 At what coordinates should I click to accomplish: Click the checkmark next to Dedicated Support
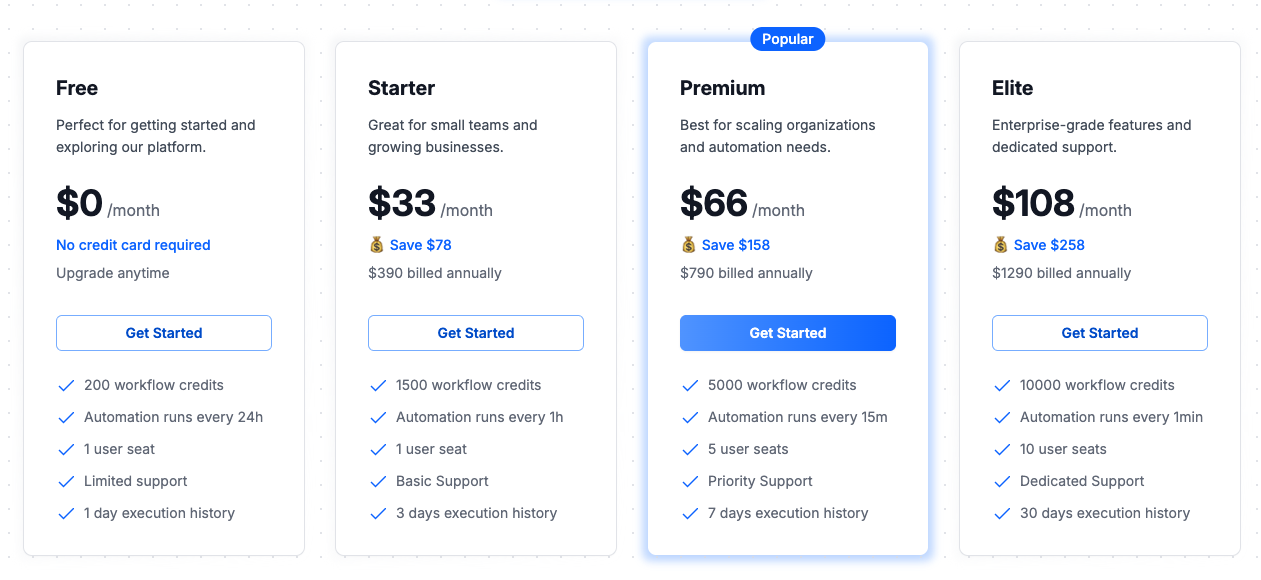point(1003,481)
